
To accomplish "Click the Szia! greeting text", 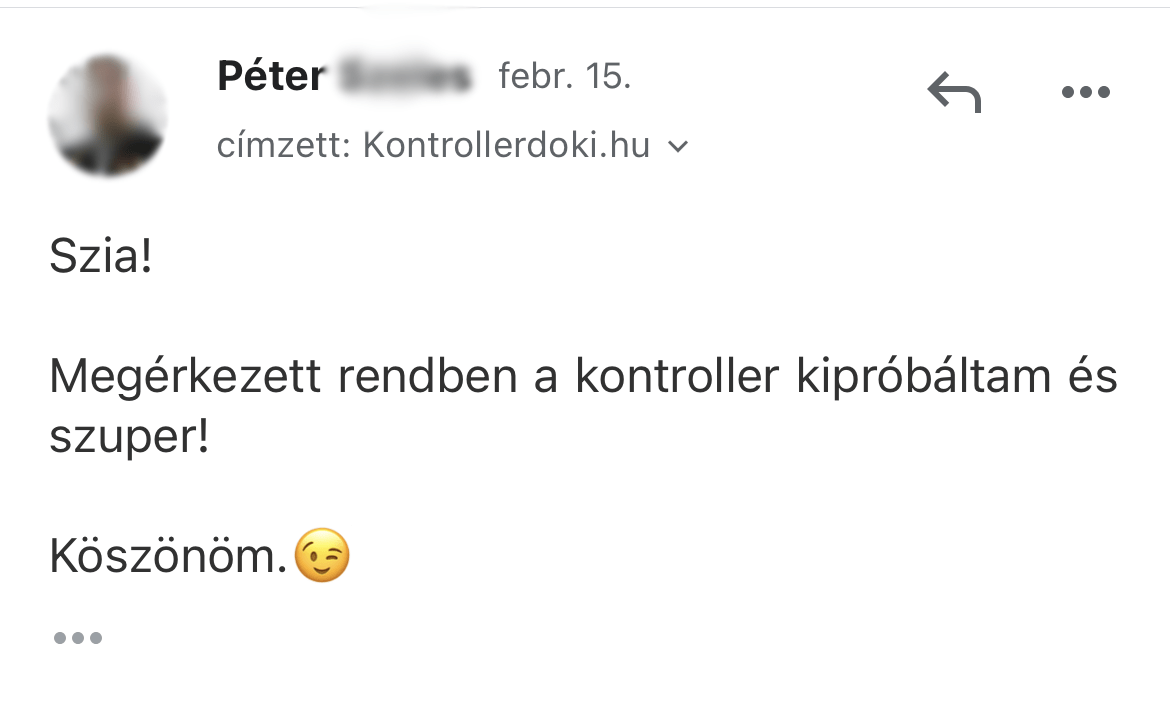I will pos(101,259).
